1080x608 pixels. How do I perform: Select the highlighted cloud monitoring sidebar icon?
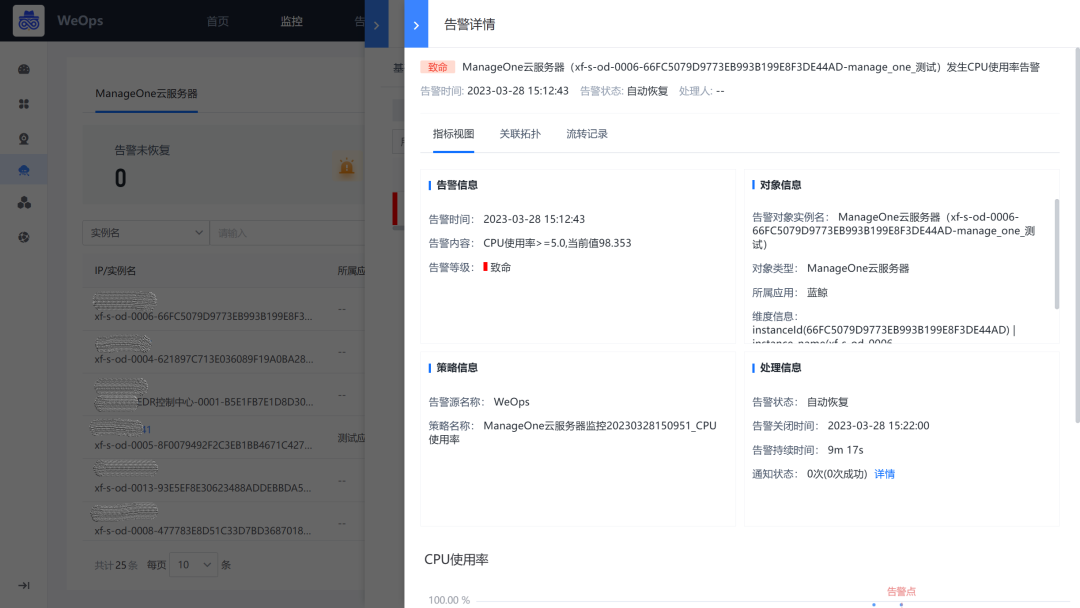click(23, 170)
